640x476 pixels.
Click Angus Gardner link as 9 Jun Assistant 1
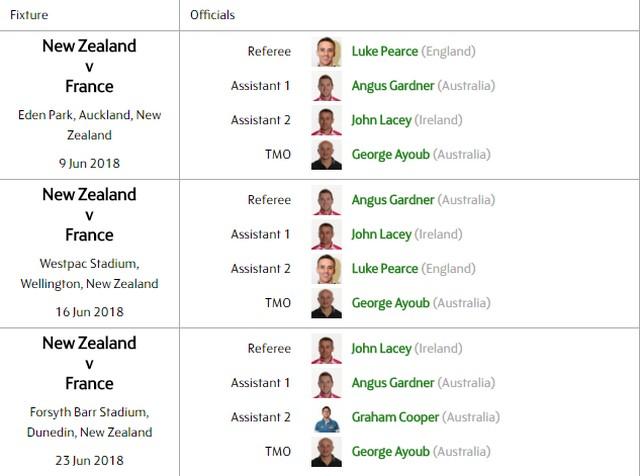[393, 86]
